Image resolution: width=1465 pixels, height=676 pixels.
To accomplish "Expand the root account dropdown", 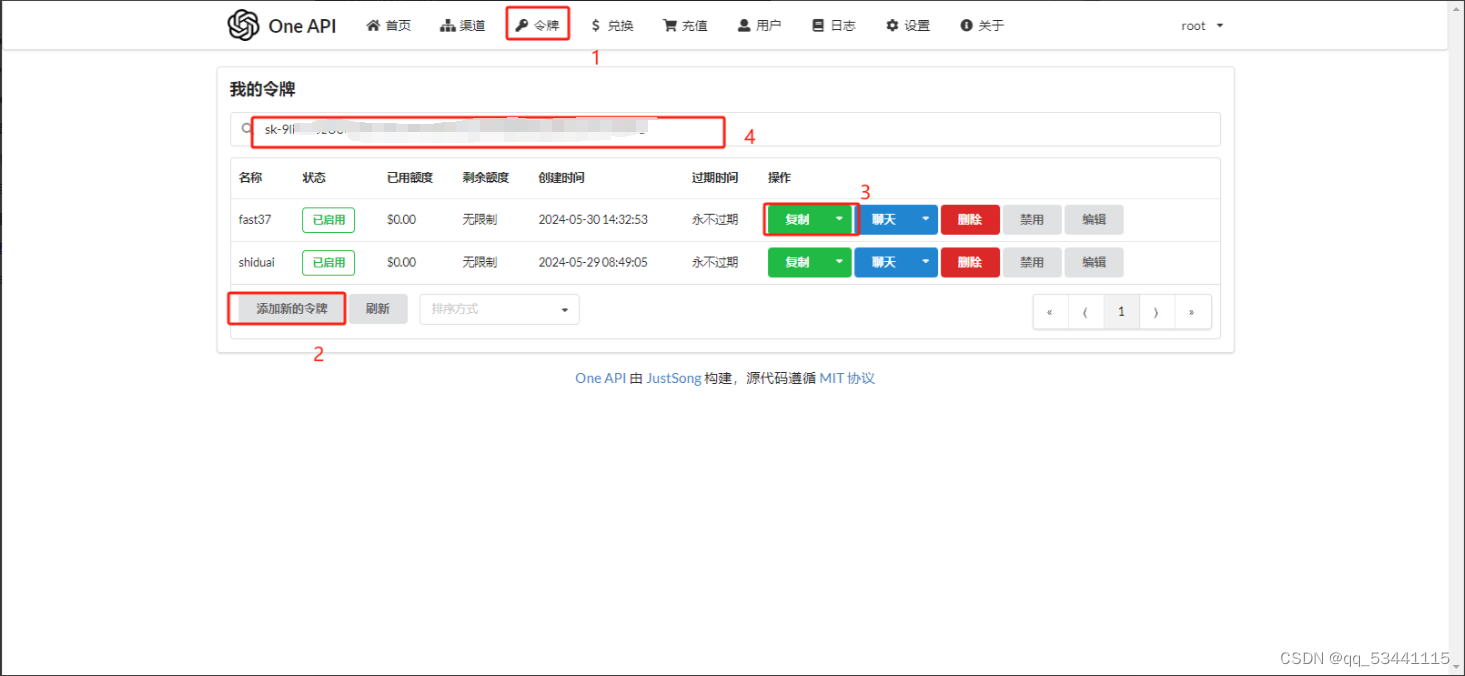I will click(x=1200, y=25).
